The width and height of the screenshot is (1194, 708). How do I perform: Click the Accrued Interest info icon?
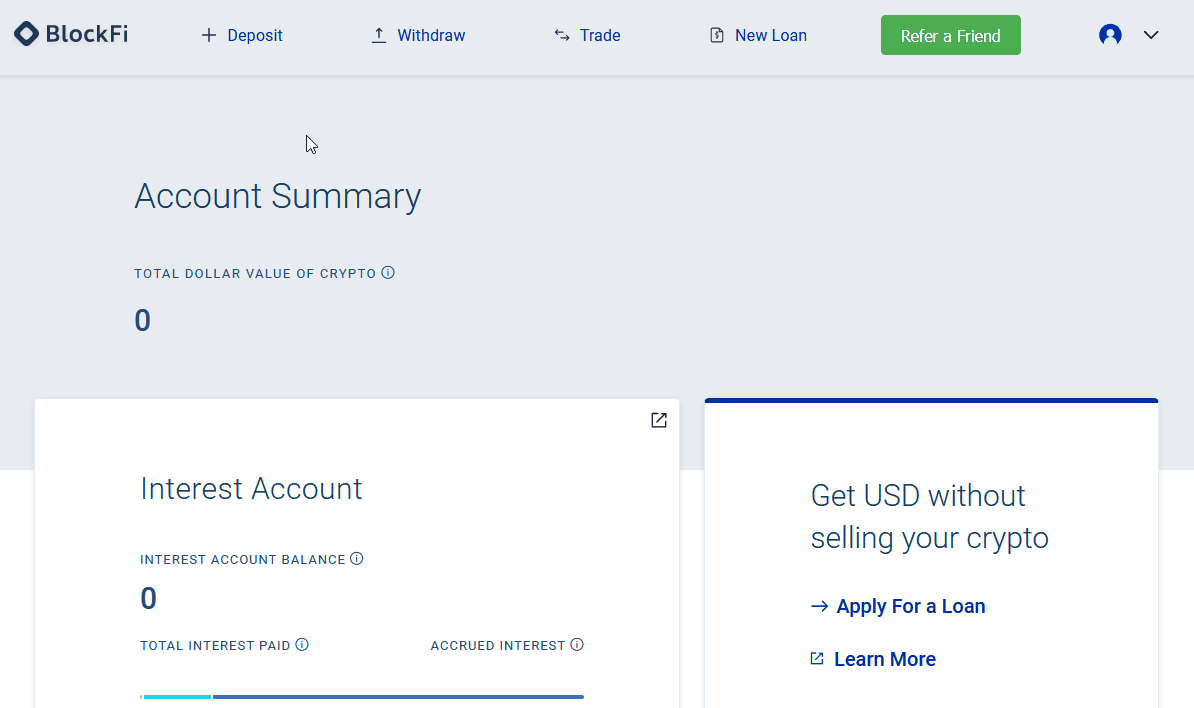pos(577,645)
